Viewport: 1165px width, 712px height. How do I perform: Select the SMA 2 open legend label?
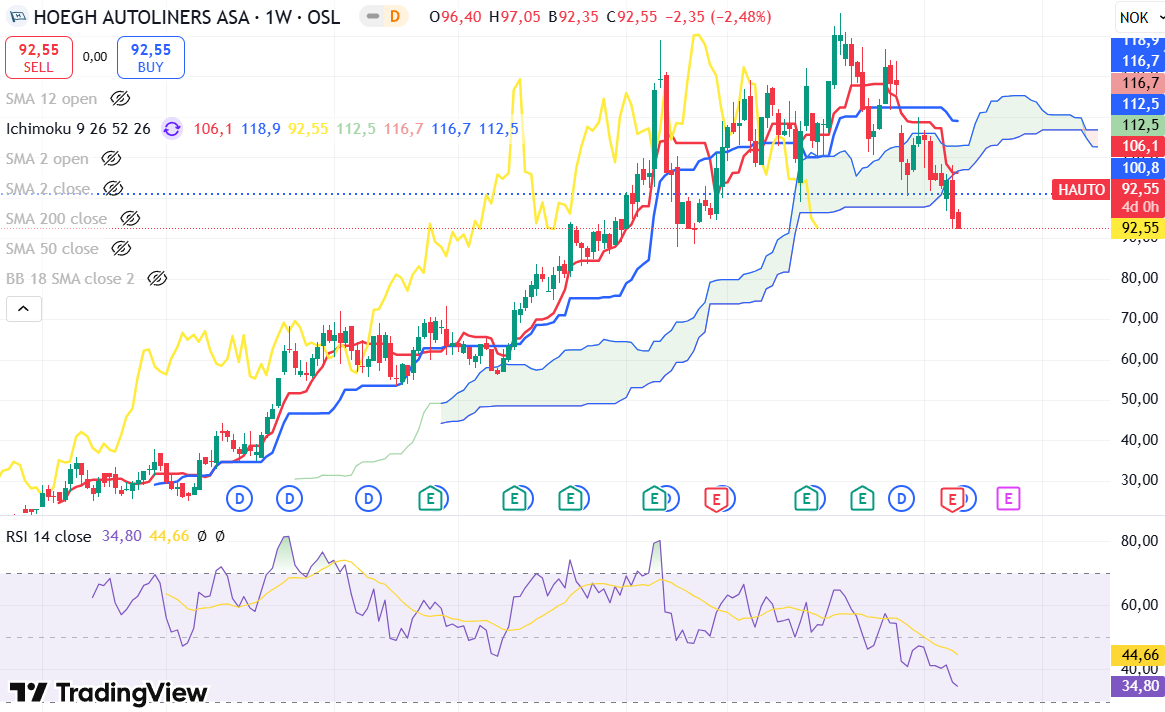[47, 158]
